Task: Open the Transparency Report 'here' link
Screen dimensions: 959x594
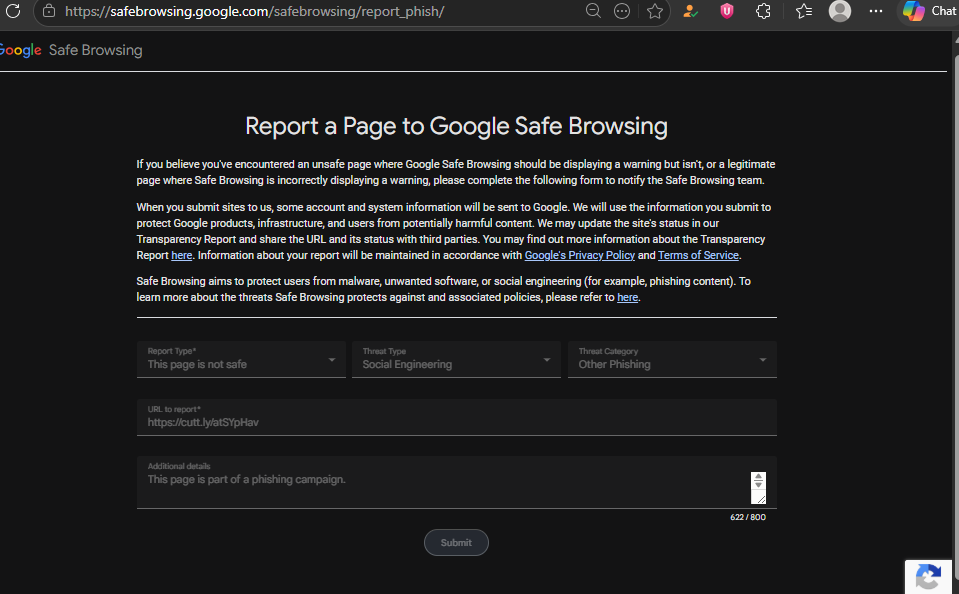Action: pos(182,255)
